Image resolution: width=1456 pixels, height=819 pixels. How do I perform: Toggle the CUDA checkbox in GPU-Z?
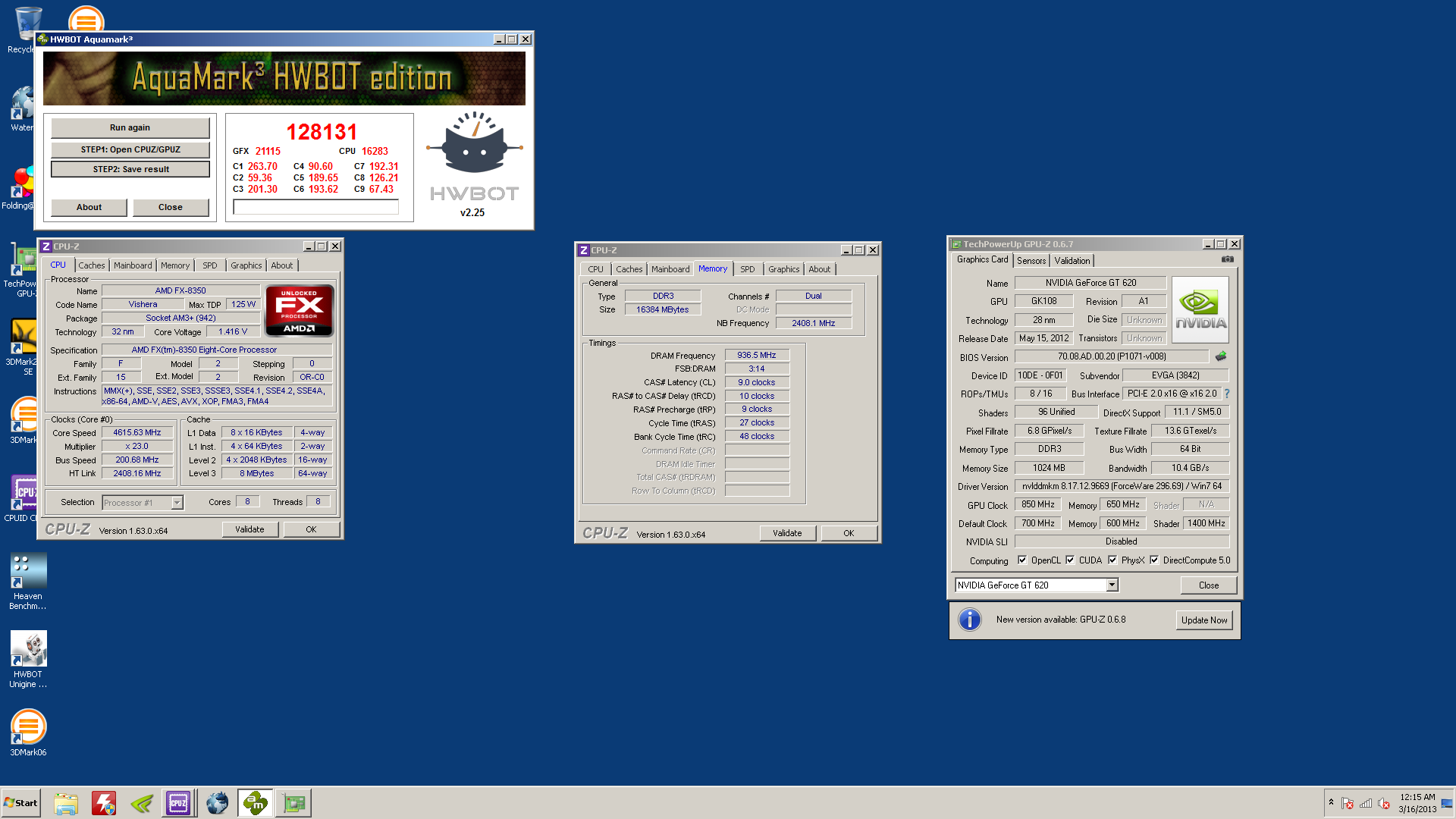point(1070,560)
